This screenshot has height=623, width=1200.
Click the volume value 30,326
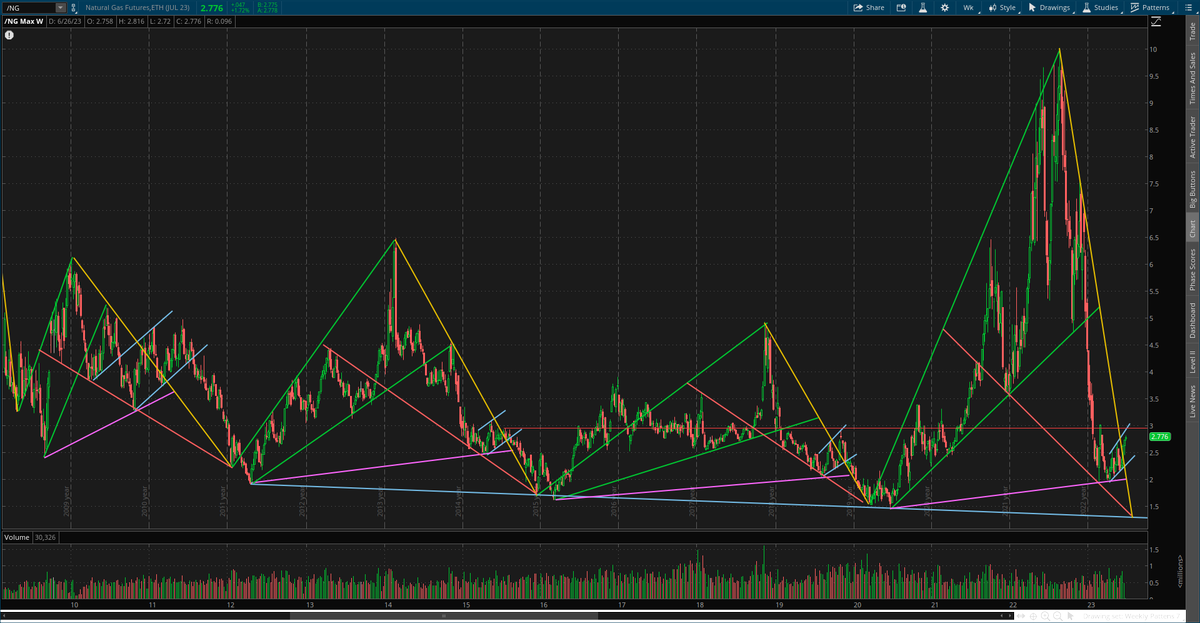point(46,537)
